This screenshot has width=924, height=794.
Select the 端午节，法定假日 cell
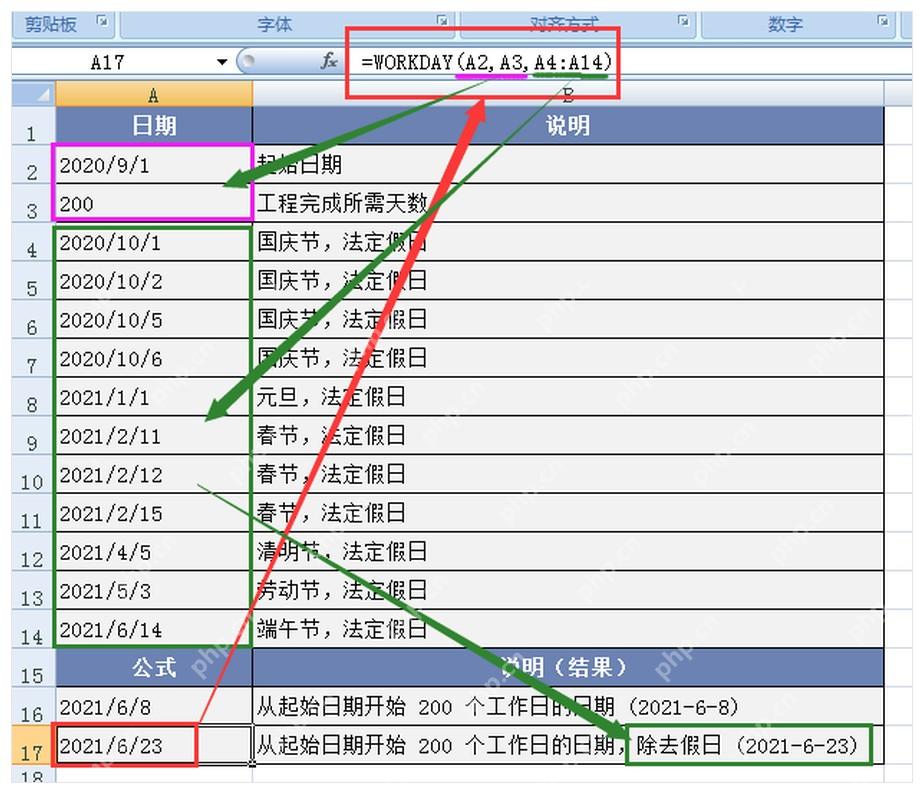[568, 630]
